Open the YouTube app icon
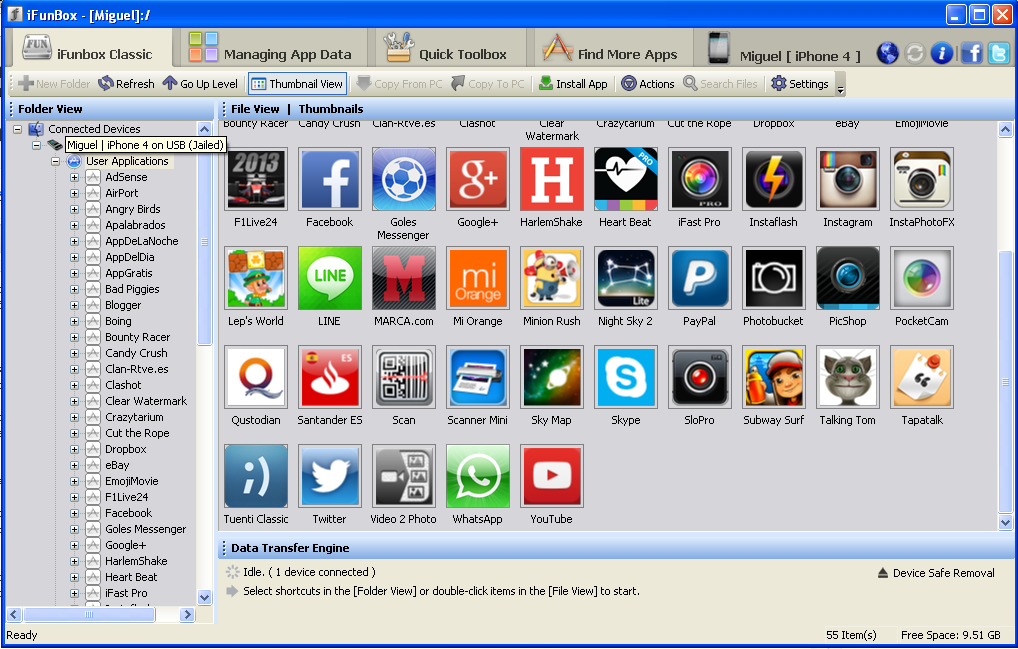The height and width of the screenshot is (649, 1018). point(551,476)
